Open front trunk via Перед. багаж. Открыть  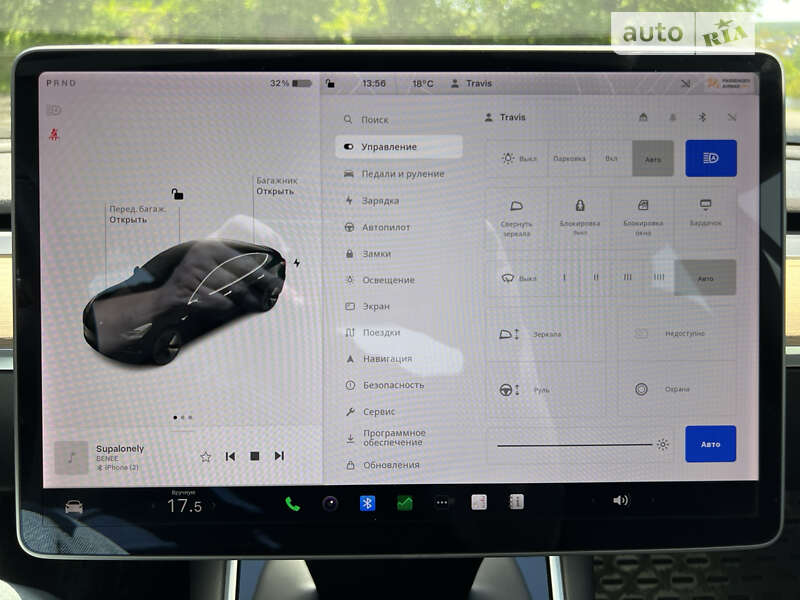(x=128, y=214)
